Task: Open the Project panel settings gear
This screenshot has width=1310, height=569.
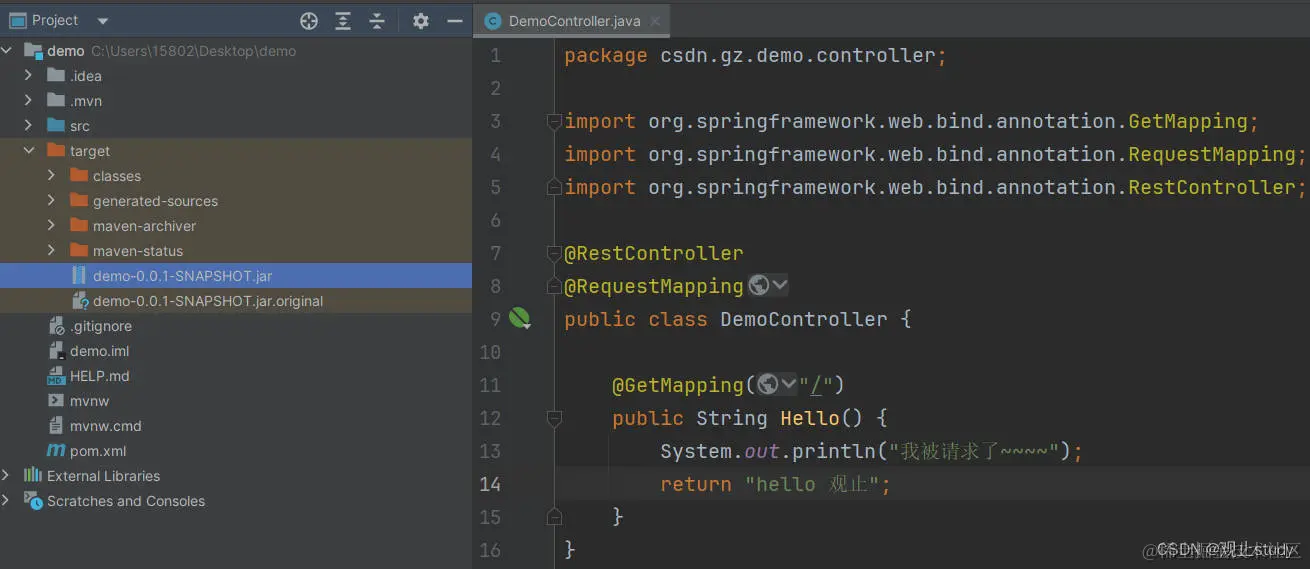Action: click(x=421, y=20)
